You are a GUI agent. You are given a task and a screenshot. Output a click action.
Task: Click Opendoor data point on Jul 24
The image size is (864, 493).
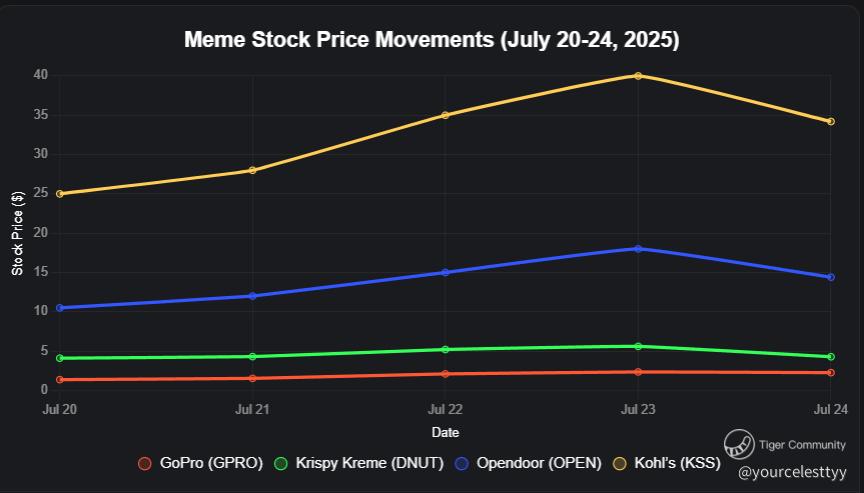(x=830, y=277)
